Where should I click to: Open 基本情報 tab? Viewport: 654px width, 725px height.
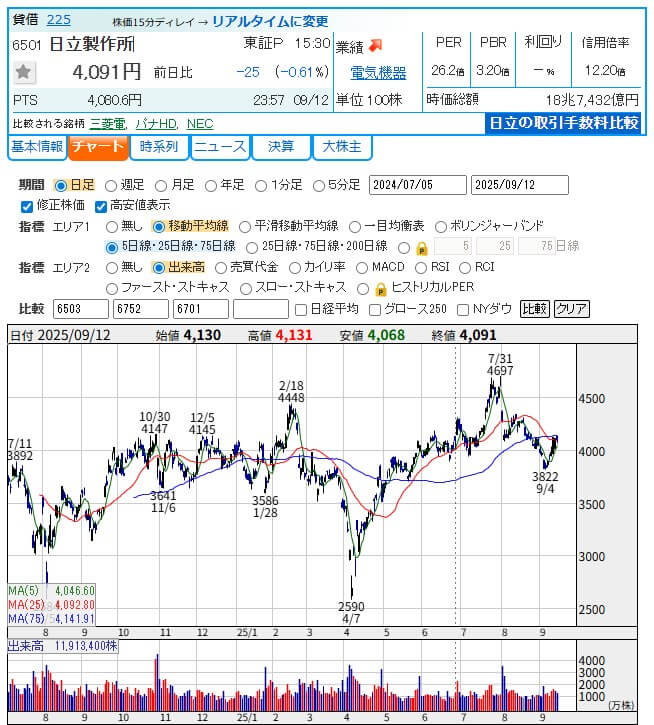(37, 147)
